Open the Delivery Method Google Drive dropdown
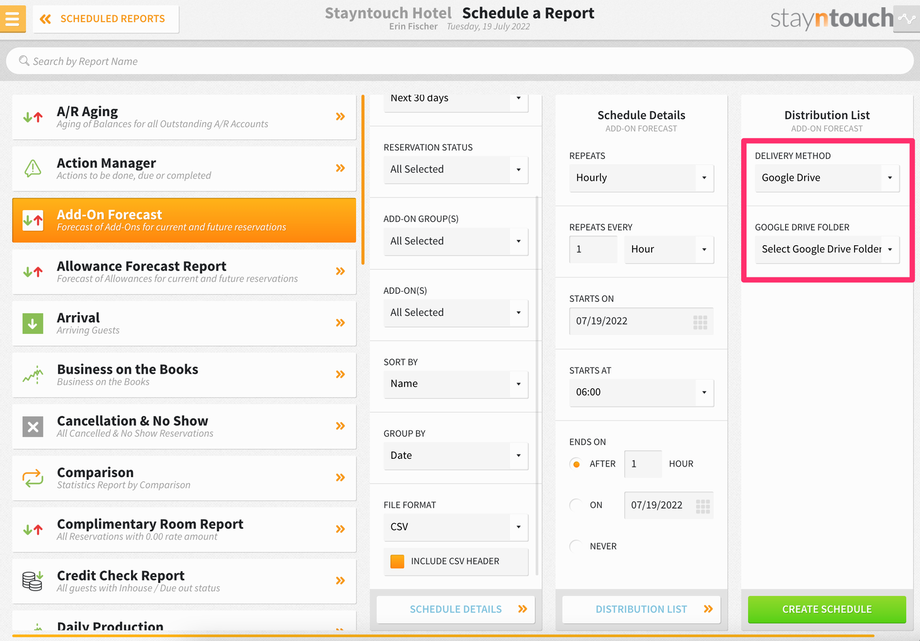The width and height of the screenshot is (920, 641). (x=827, y=178)
